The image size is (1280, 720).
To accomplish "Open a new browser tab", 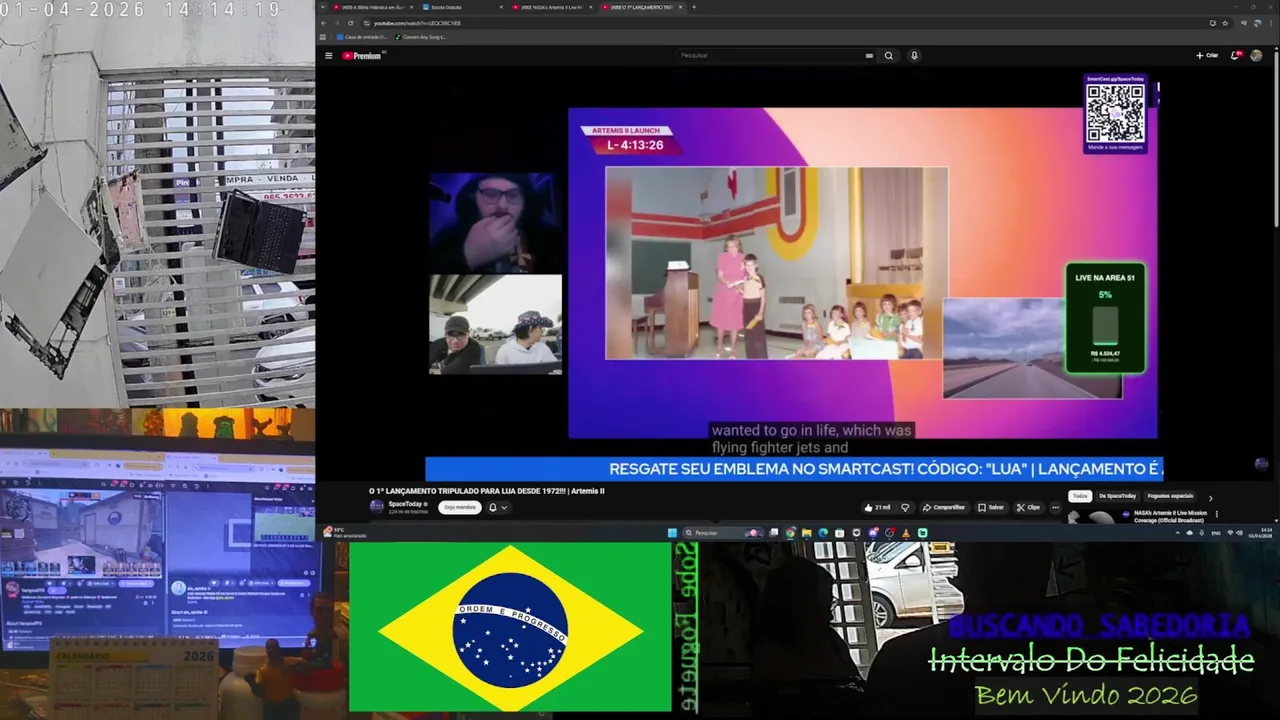I will pyautogui.click(x=694, y=7).
